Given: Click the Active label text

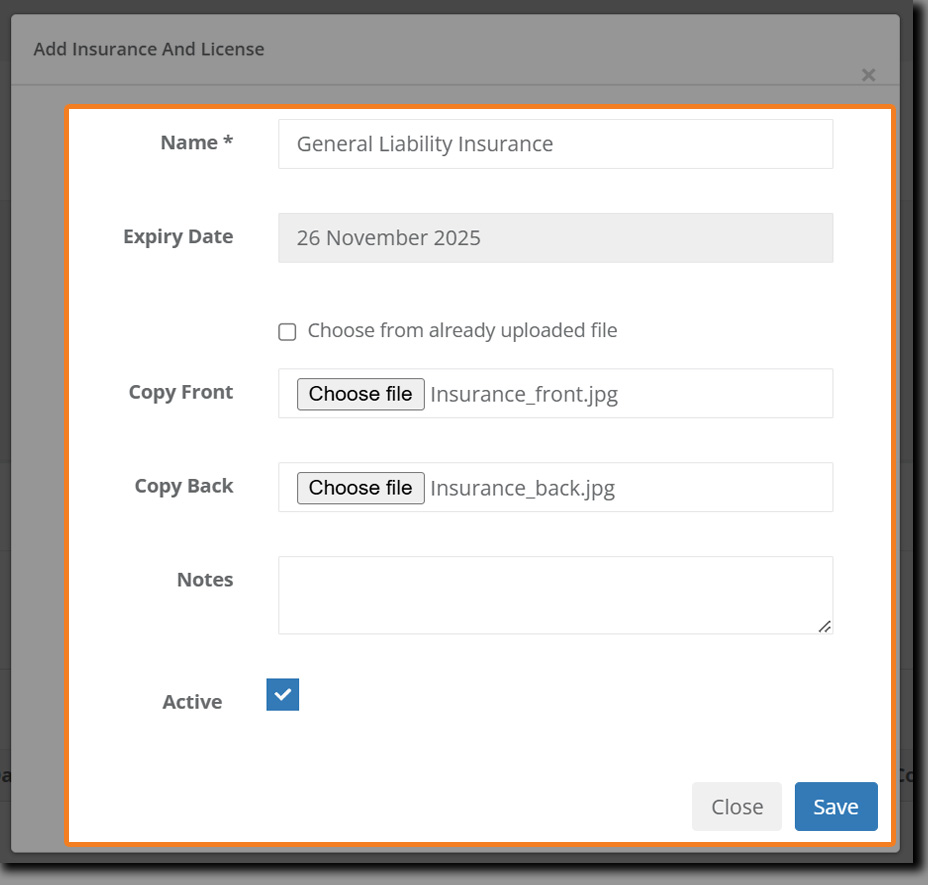Looking at the screenshot, I should click(x=192, y=702).
